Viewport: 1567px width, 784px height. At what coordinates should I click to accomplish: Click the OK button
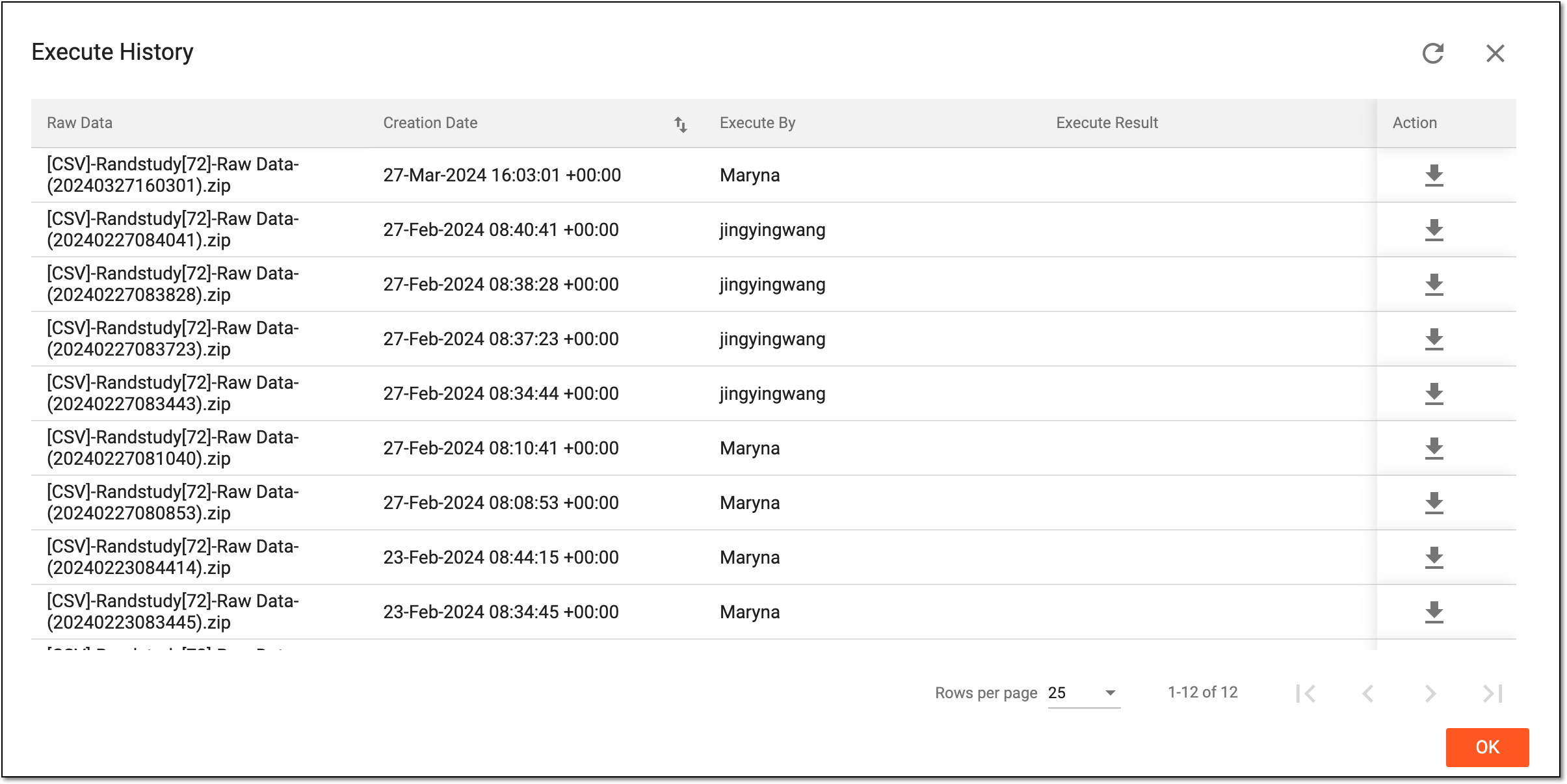point(1487,747)
